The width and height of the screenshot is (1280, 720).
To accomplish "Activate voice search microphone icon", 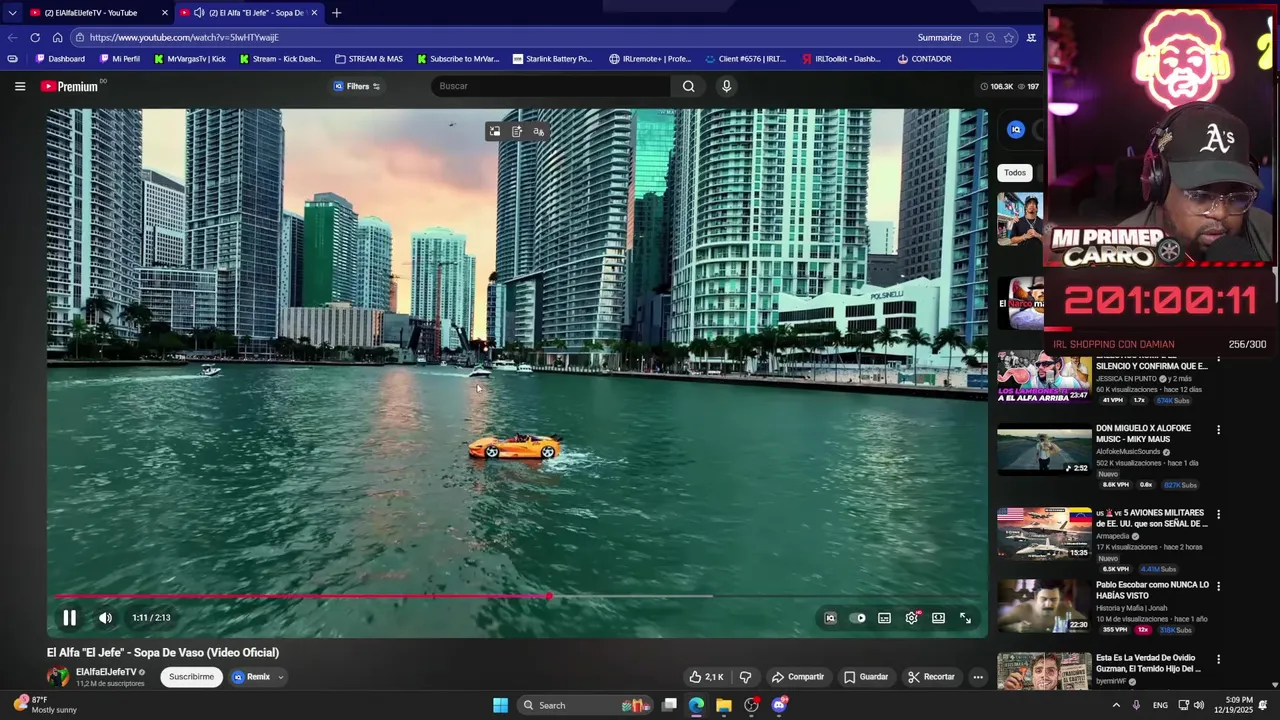I will [x=727, y=86].
